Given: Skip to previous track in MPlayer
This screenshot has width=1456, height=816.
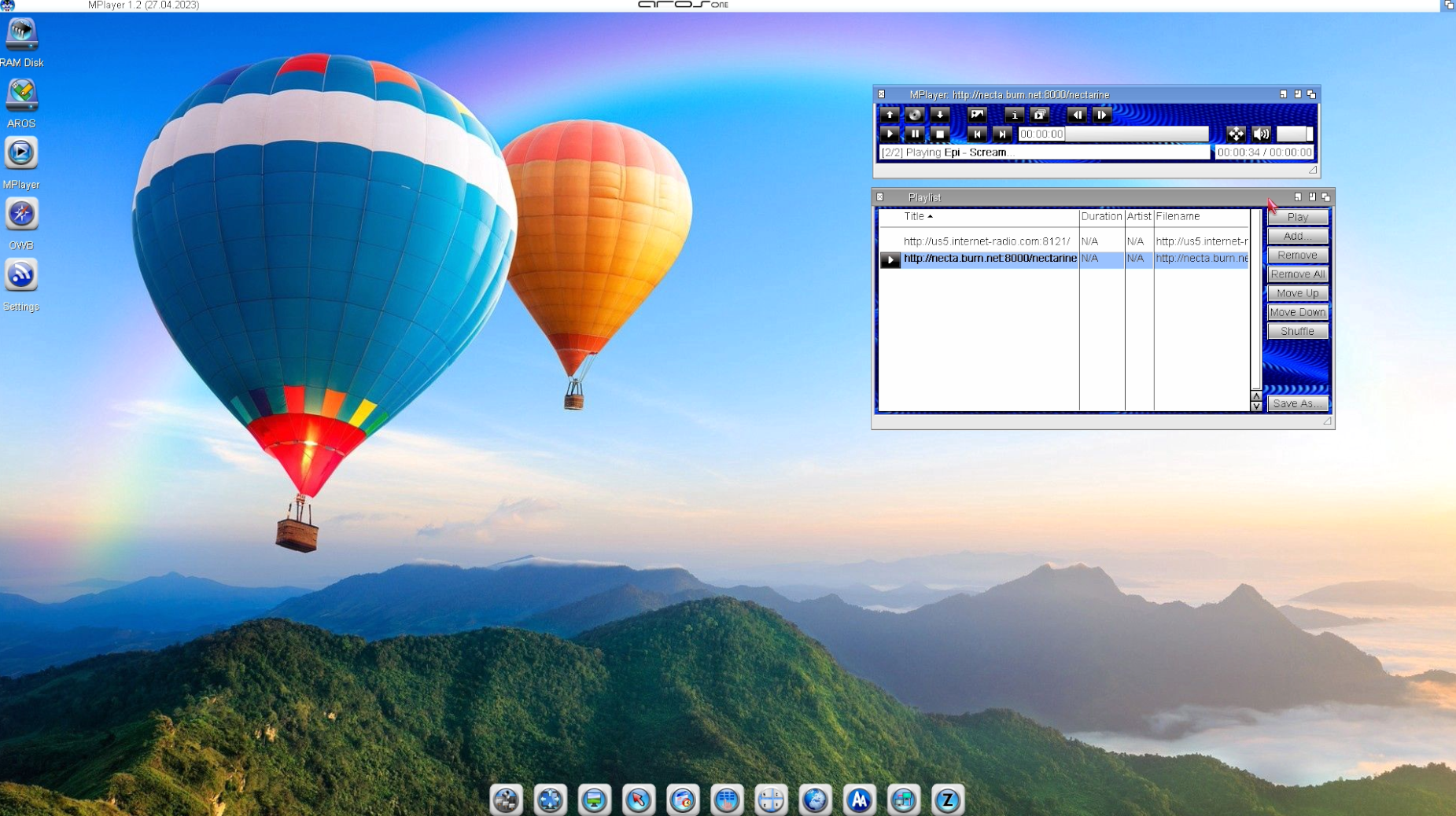Looking at the screenshot, I should [x=977, y=134].
